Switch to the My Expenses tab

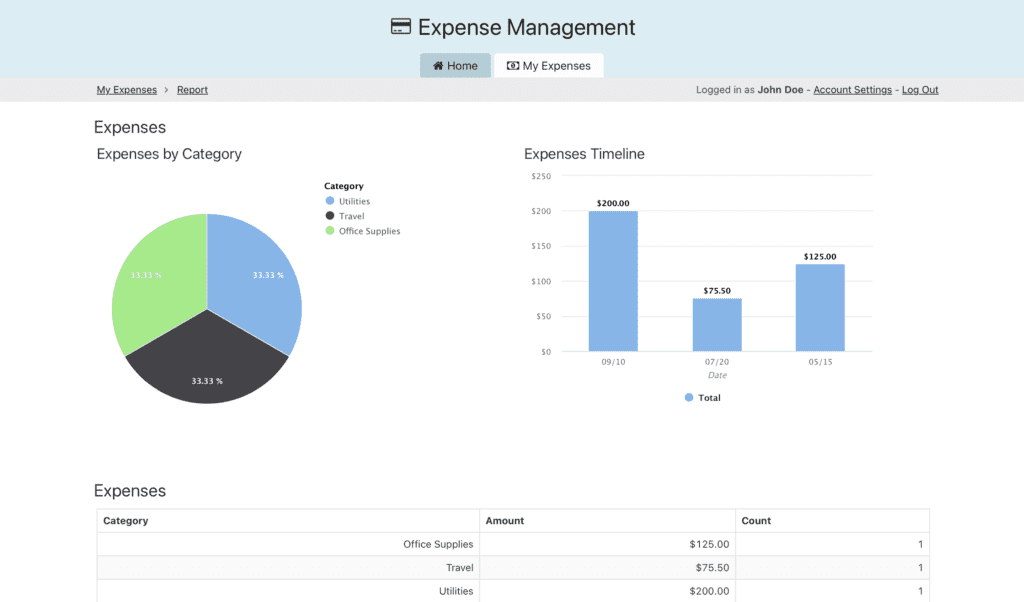click(548, 66)
